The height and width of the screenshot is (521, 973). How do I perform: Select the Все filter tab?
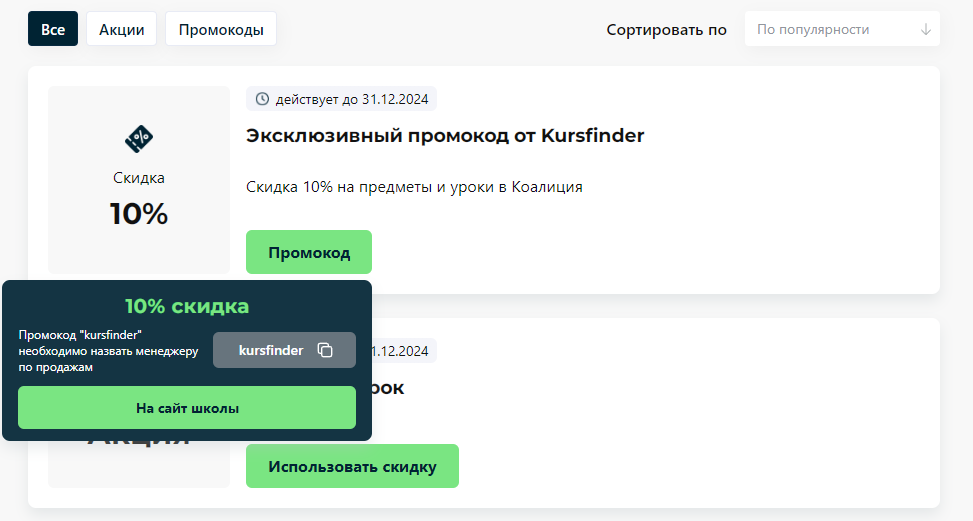point(53,29)
